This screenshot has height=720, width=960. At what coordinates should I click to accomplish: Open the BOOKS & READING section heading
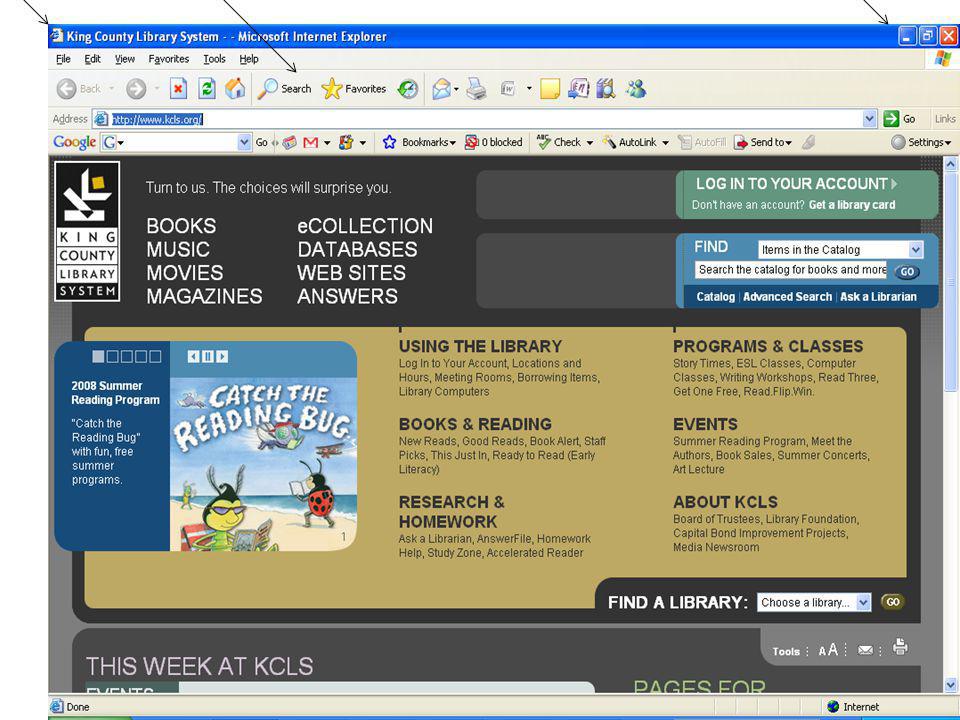(475, 424)
